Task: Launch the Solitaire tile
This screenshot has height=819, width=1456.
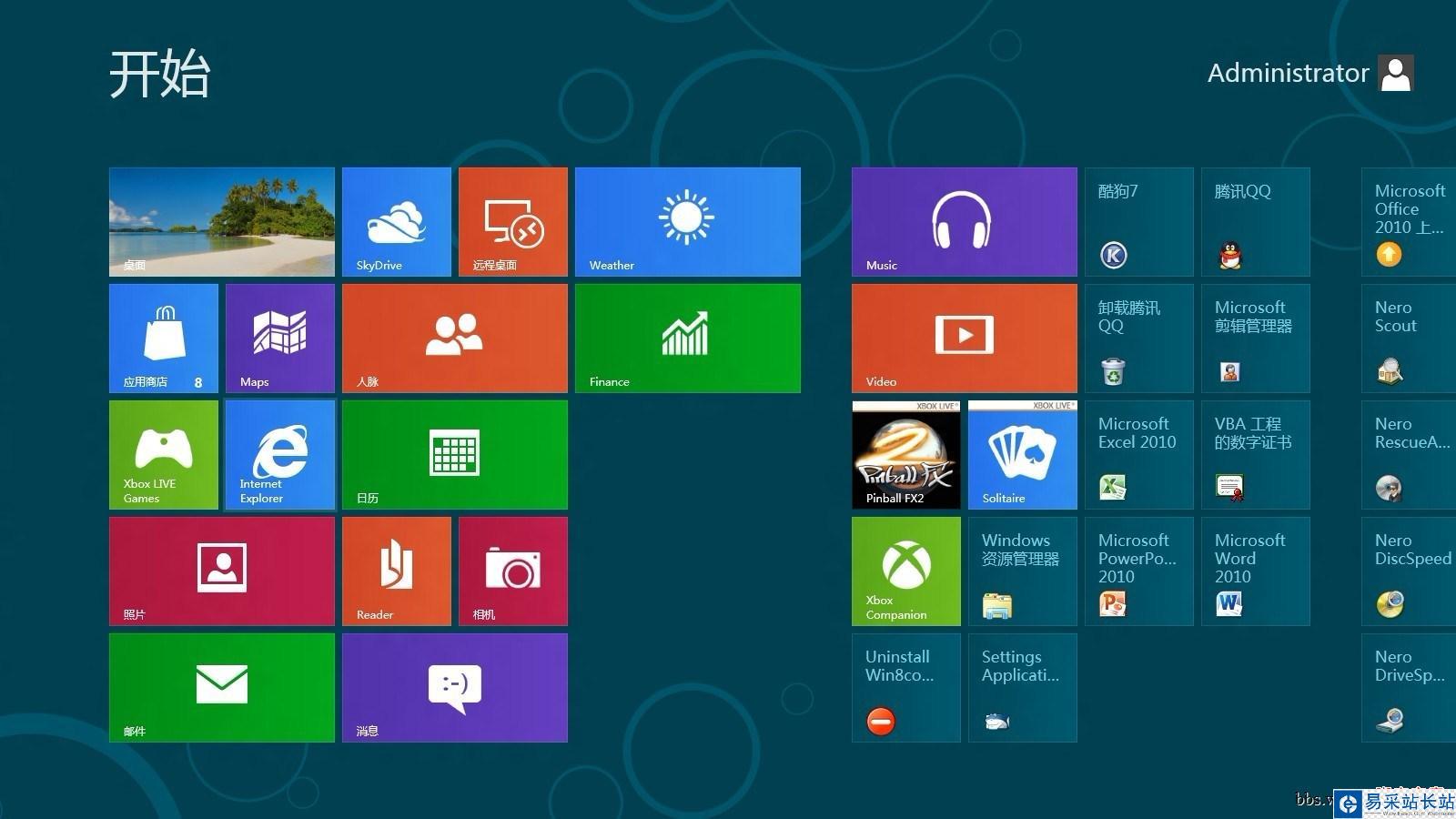Action: (1023, 455)
